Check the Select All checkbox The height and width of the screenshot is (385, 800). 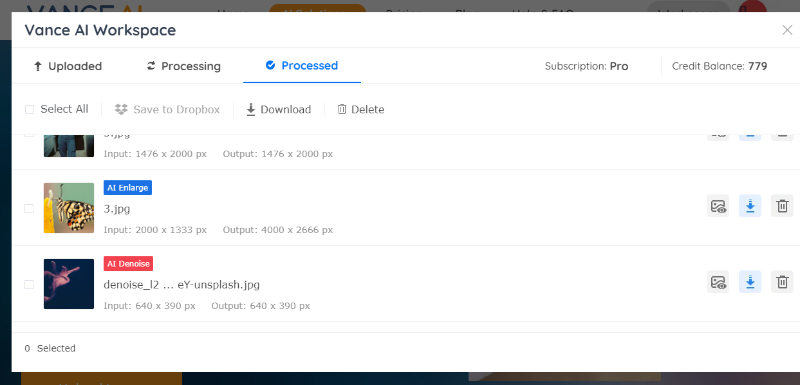coord(30,110)
